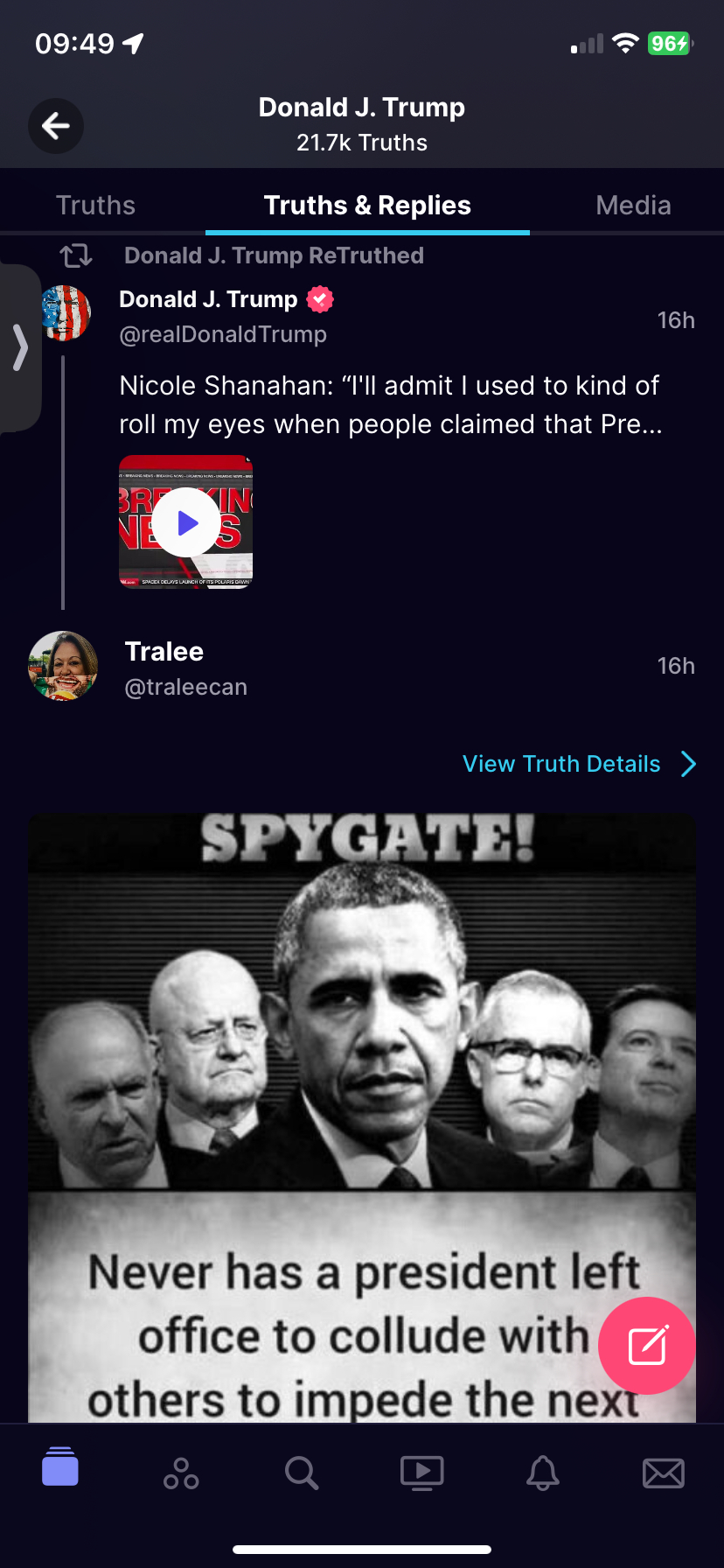Open the compose new Truth button
This screenshot has width=724, height=1568.
647,1345
